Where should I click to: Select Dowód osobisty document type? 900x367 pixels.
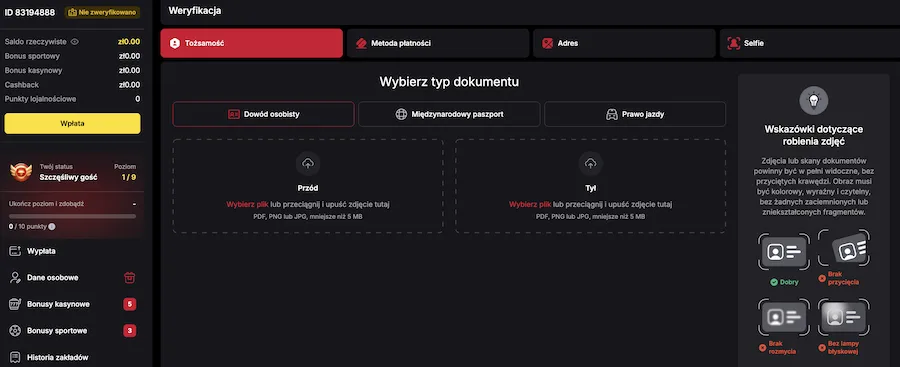tap(263, 114)
